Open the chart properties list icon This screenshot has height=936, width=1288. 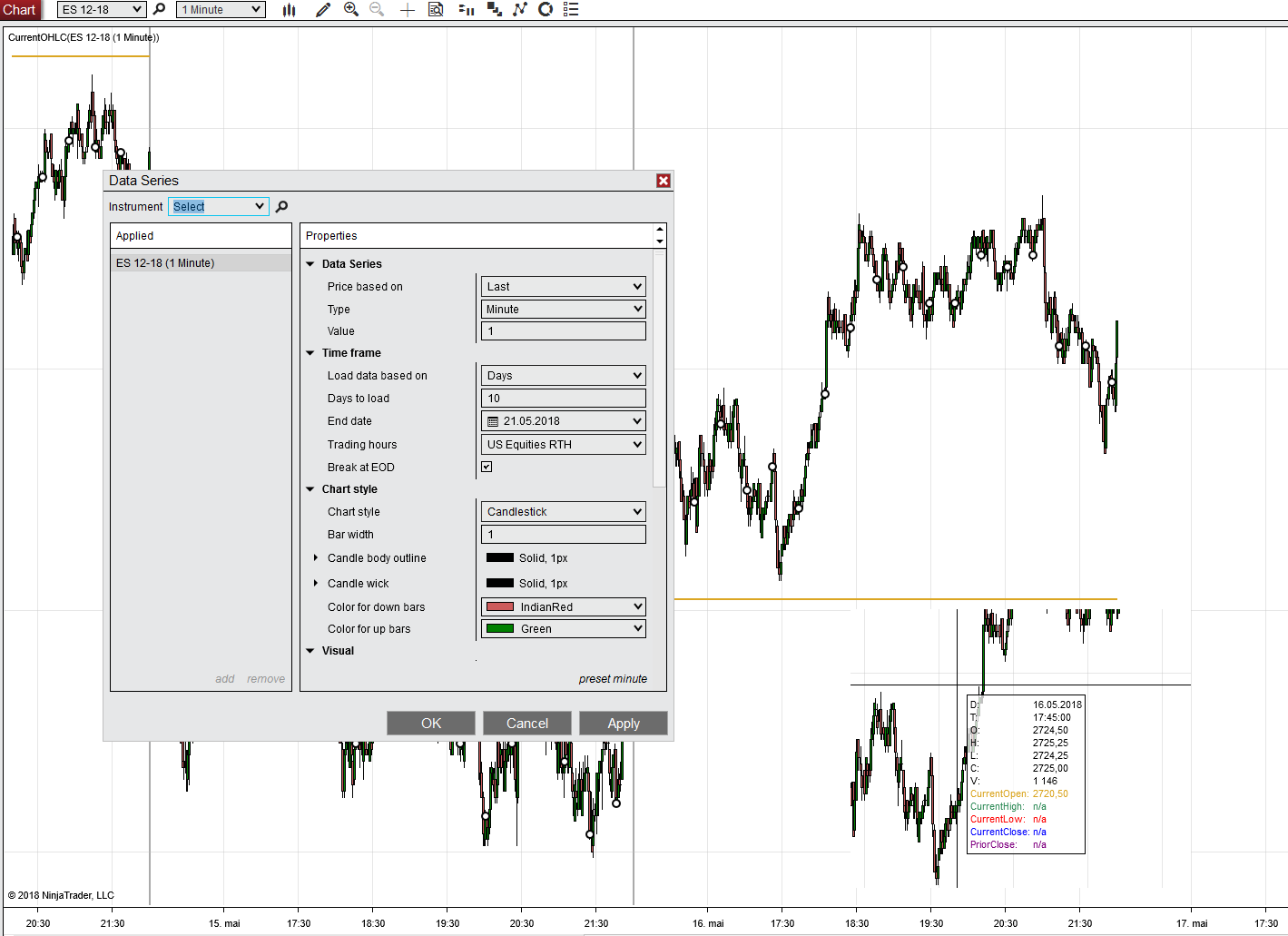[x=571, y=10]
